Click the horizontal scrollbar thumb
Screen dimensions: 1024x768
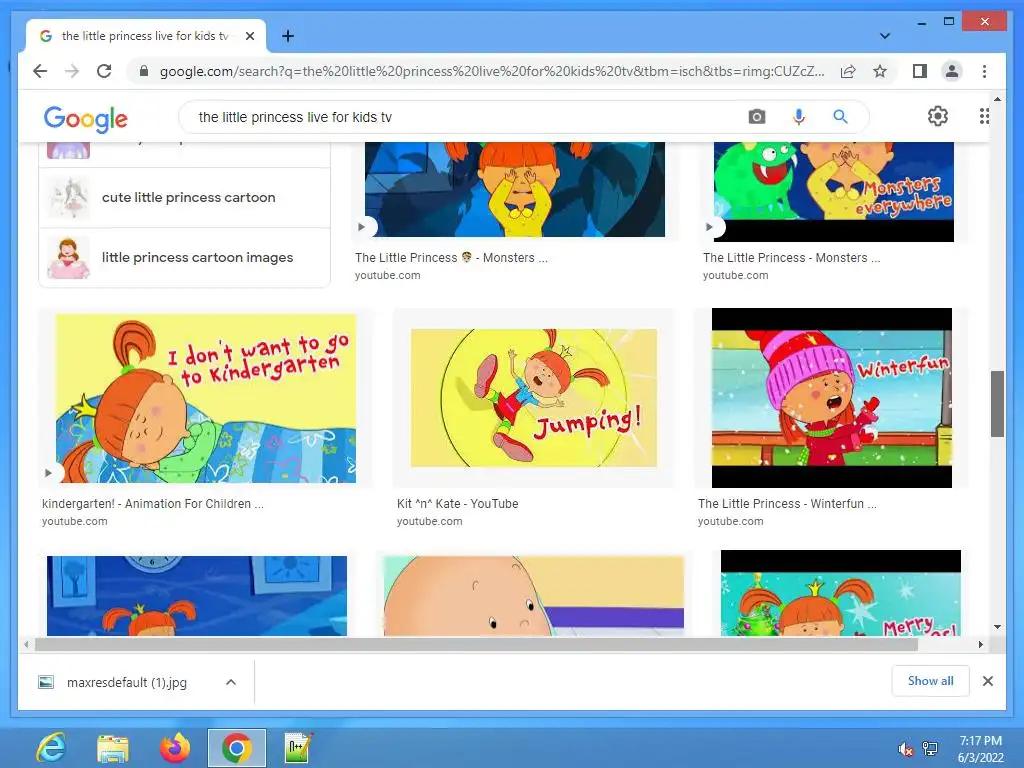coord(476,645)
